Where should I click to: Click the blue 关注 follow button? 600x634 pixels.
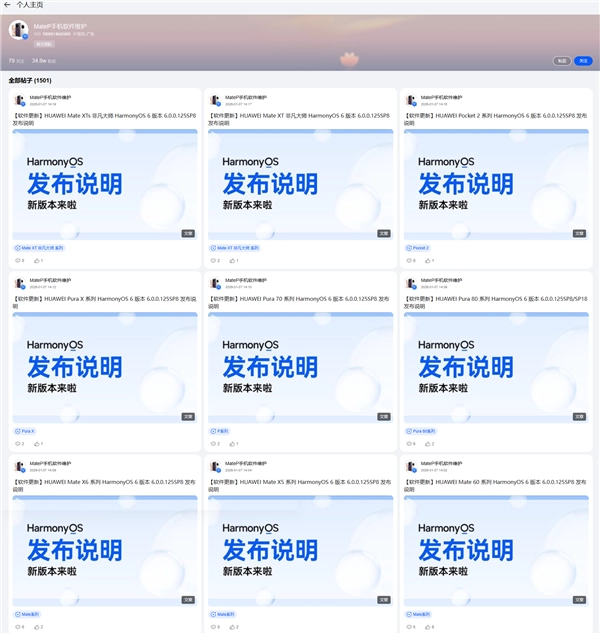(x=583, y=61)
